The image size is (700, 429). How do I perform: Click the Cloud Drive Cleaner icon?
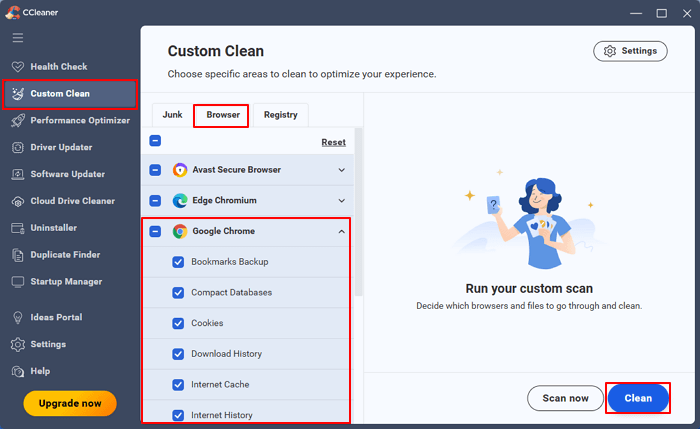tap(18, 201)
